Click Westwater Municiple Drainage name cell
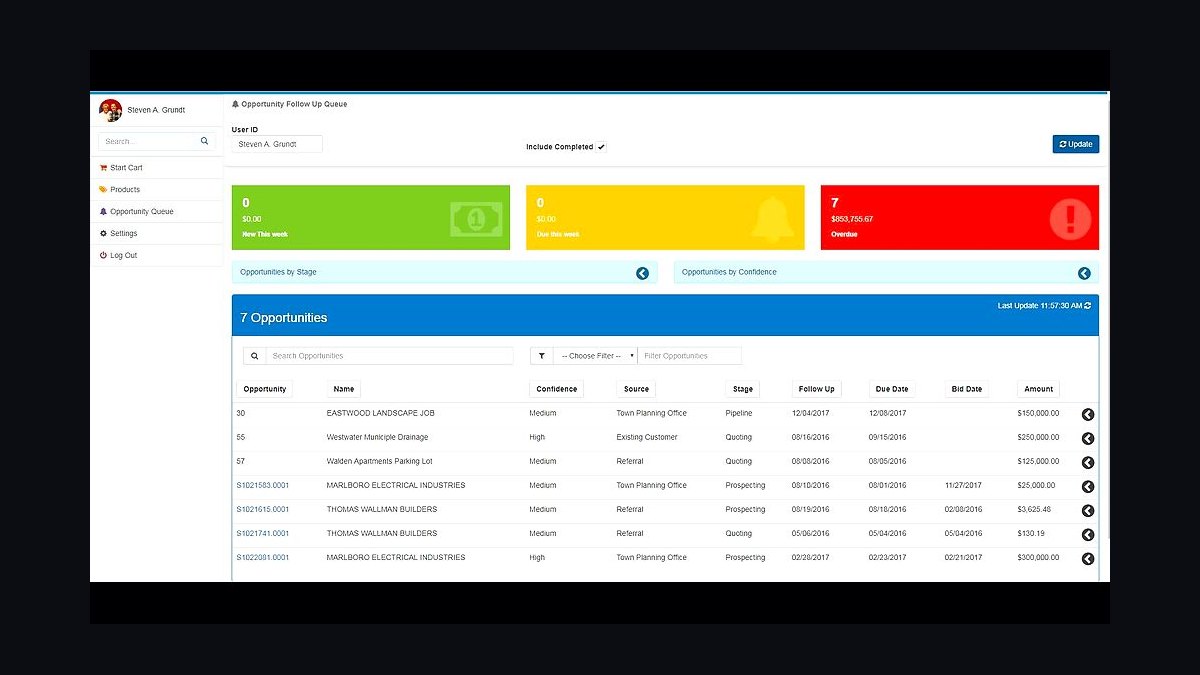This screenshot has height=675, width=1200. point(377,437)
